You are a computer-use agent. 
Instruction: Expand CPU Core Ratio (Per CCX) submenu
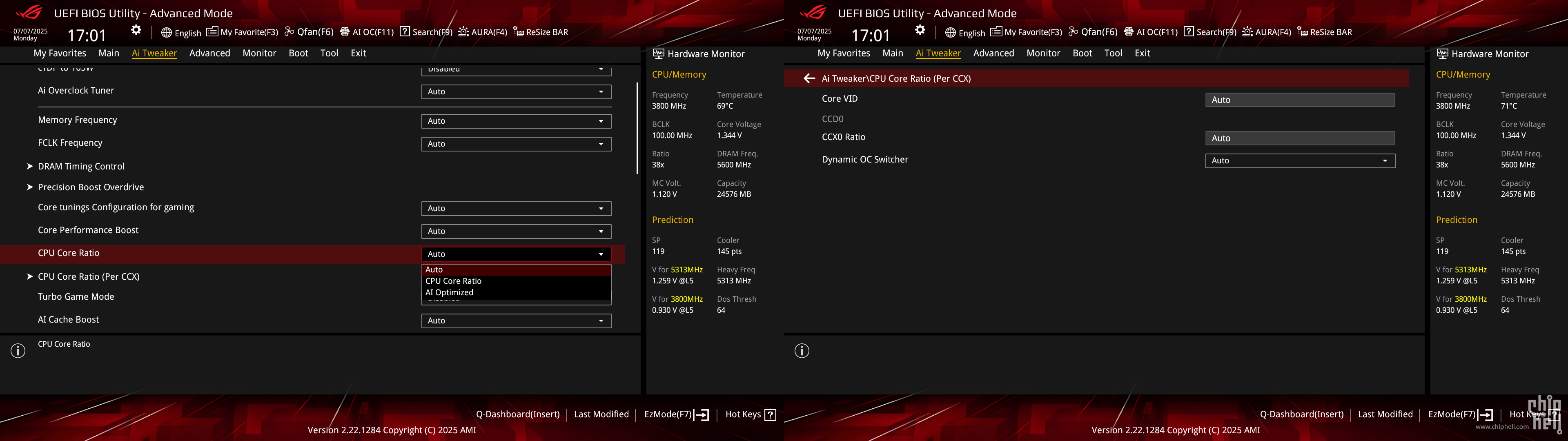[x=88, y=276]
